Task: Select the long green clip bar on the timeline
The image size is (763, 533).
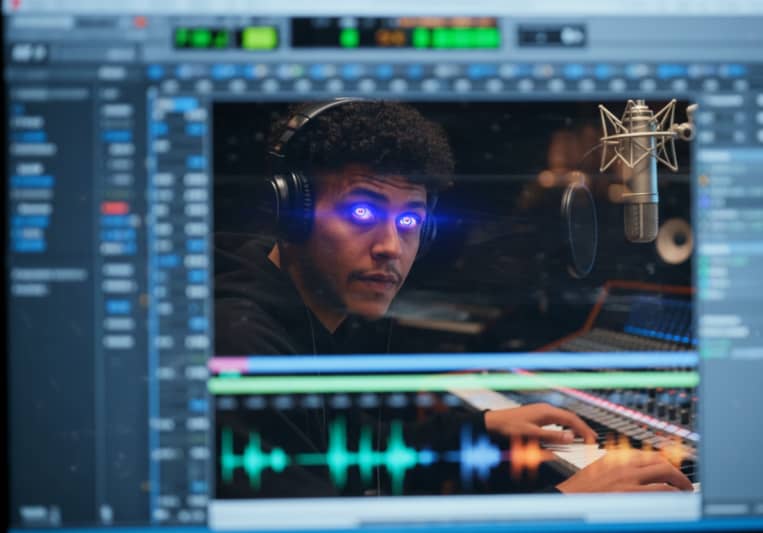Action: click(x=454, y=382)
